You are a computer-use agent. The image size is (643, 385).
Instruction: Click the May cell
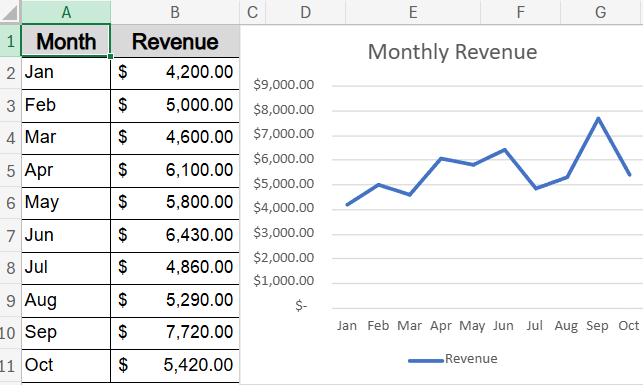coord(66,203)
